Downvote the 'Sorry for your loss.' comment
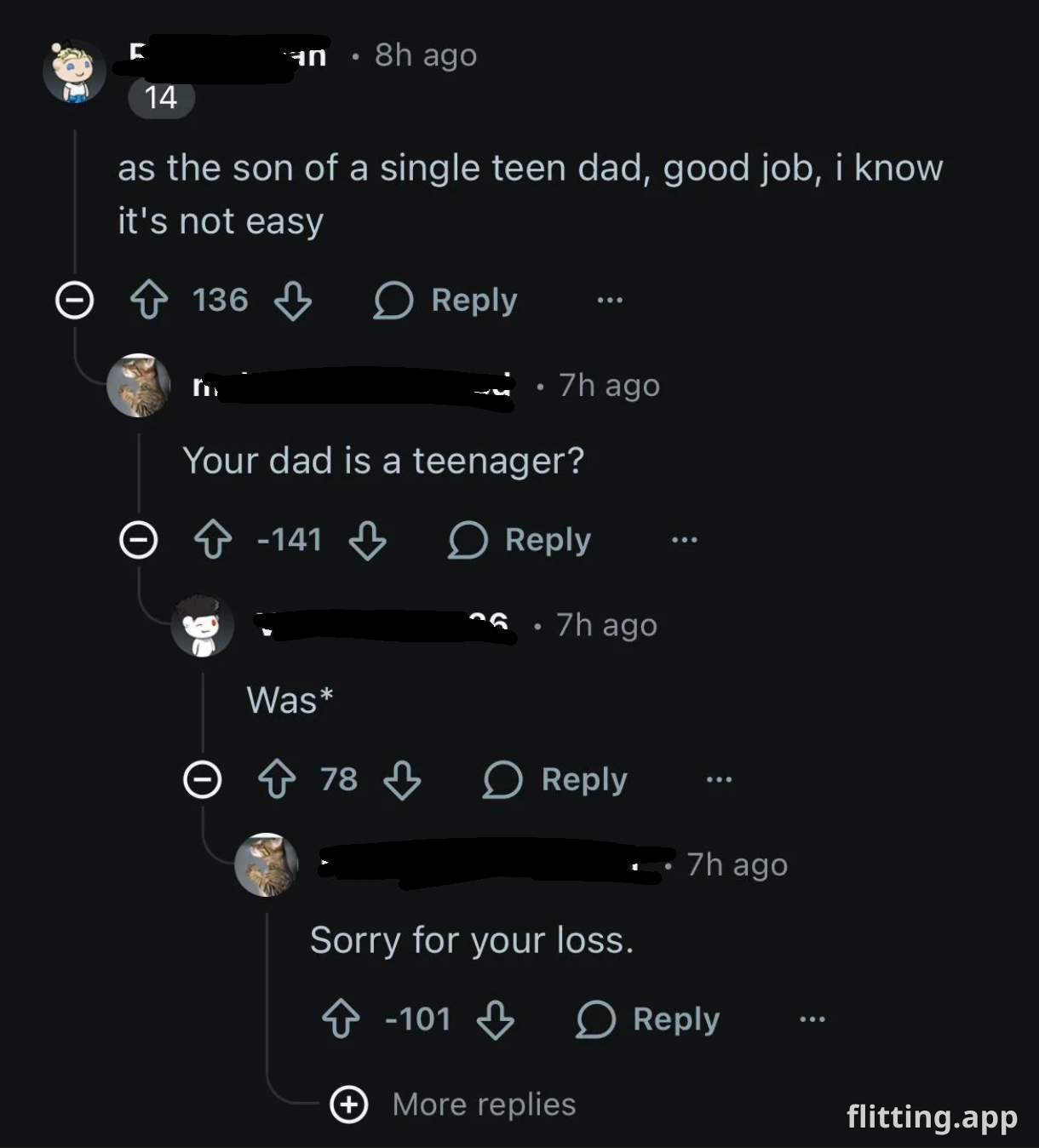This screenshot has height=1148, width=1039. (496, 1020)
